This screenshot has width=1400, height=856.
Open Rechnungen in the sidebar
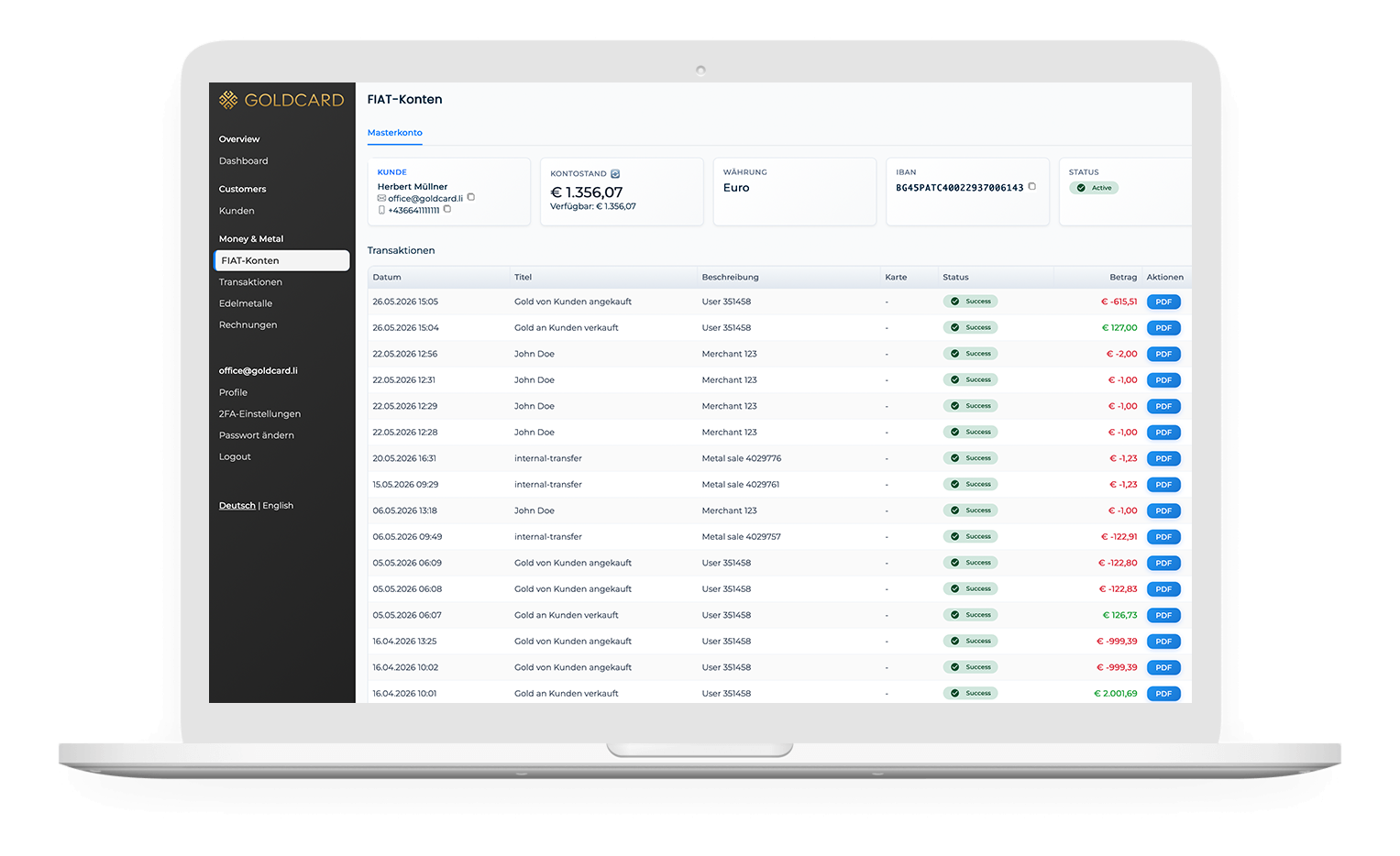click(248, 325)
